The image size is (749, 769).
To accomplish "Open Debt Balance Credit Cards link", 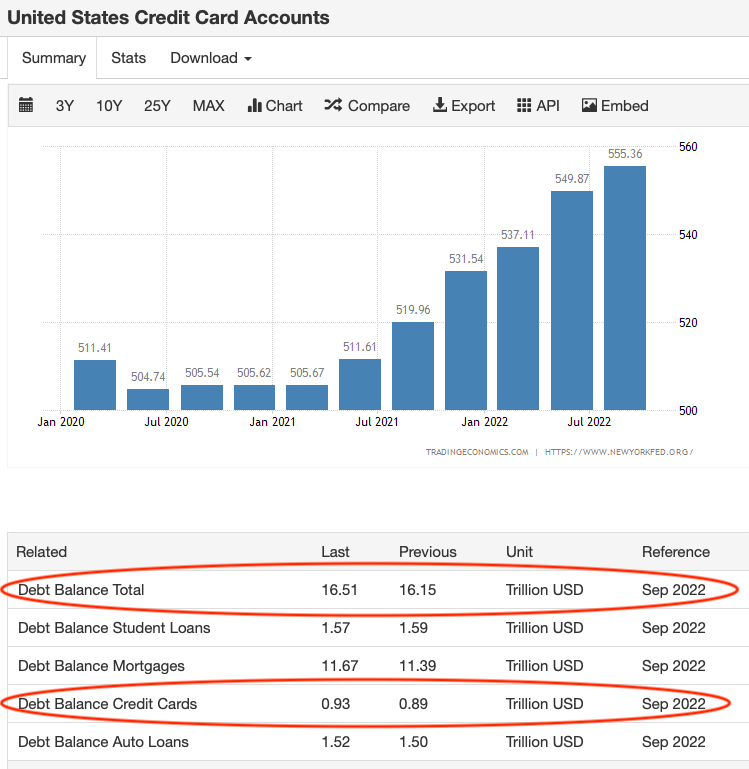I will pyautogui.click(x=107, y=704).
